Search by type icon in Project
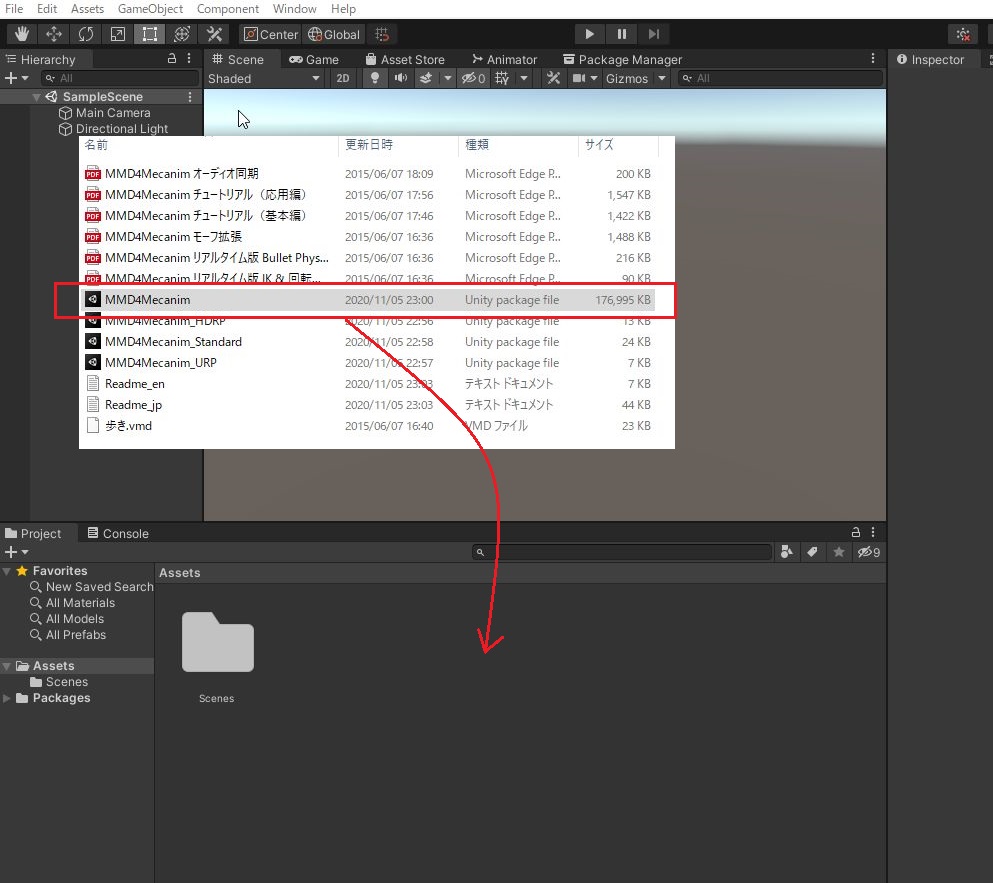Image resolution: width=993 pixels, height=883 pixels. 787,552
